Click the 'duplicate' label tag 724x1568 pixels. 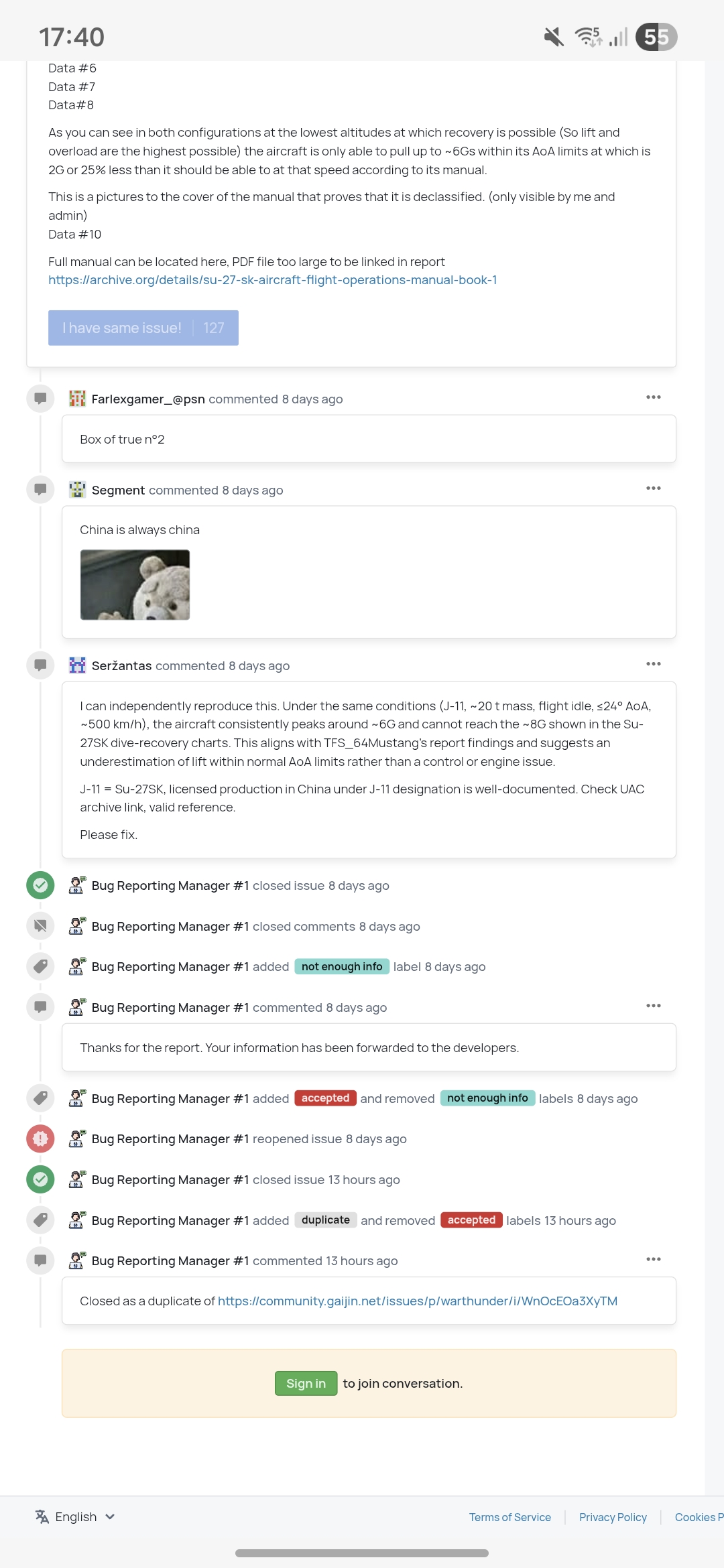(325, 1220)
